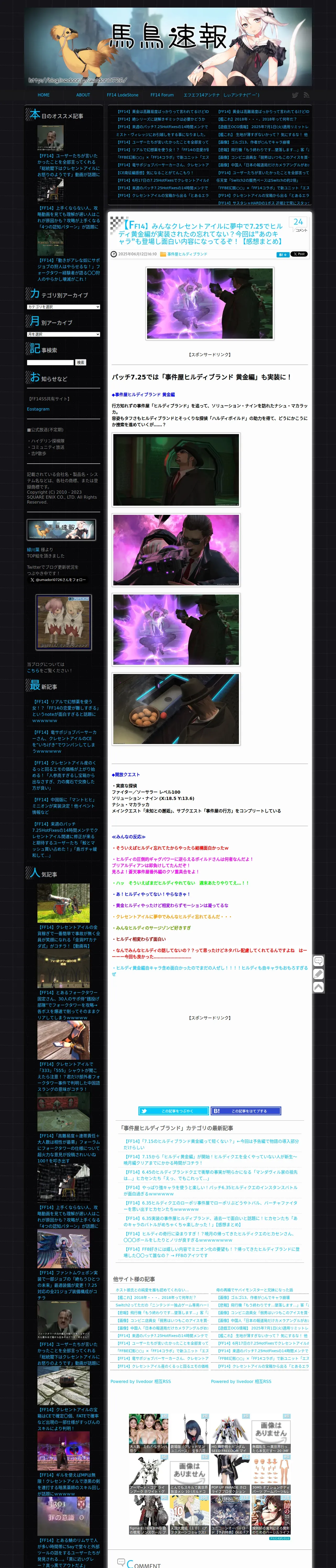Click the folder category icon under the article title
Image resolution: width=336 pixels, height=1568 pixels.
(163, 255)
